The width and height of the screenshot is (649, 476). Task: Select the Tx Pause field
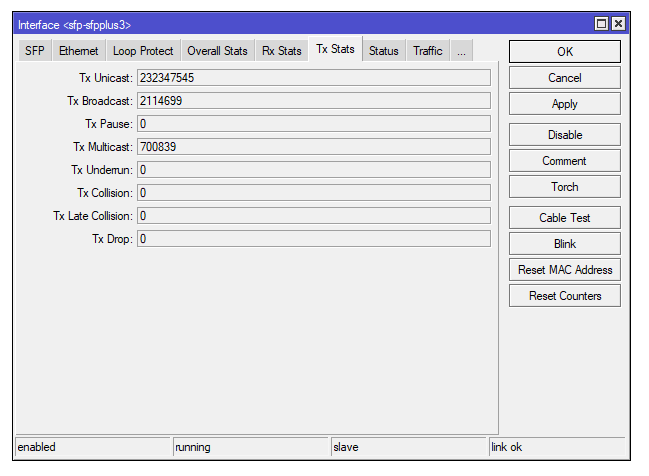pyautogui.click(x=314, y=124)
